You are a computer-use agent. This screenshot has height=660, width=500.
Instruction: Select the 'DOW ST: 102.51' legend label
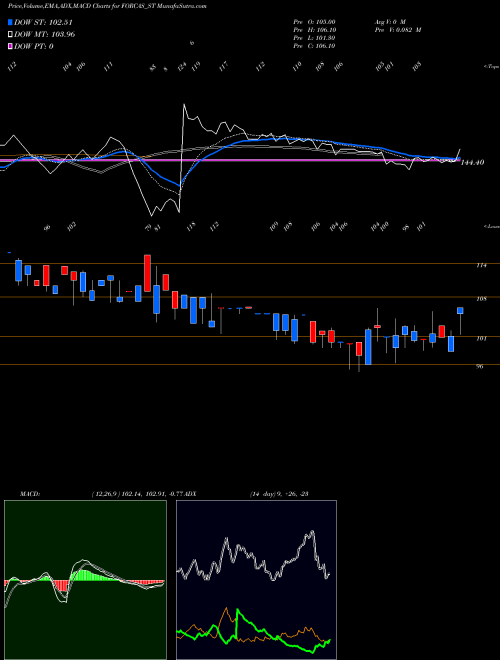click(x=43, y=22)
